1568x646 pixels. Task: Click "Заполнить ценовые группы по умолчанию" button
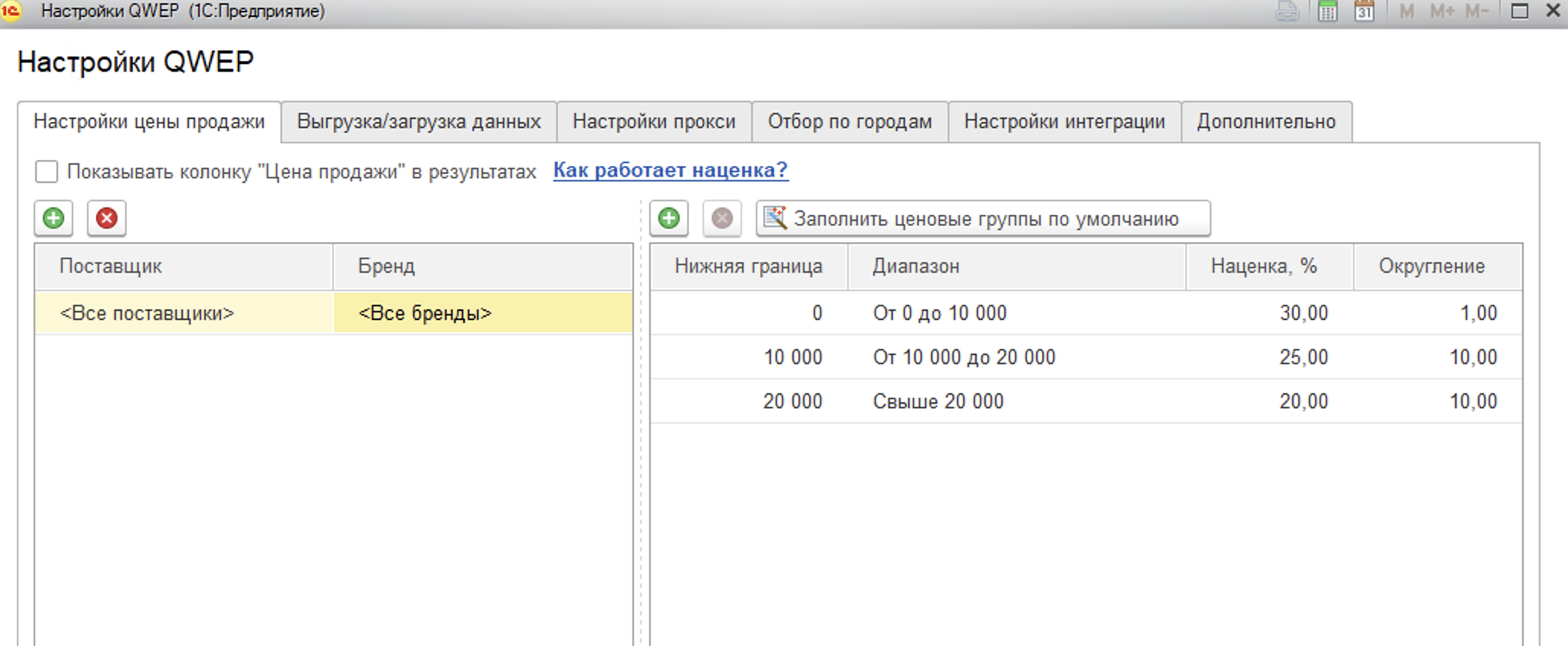(x=983, y=219)
